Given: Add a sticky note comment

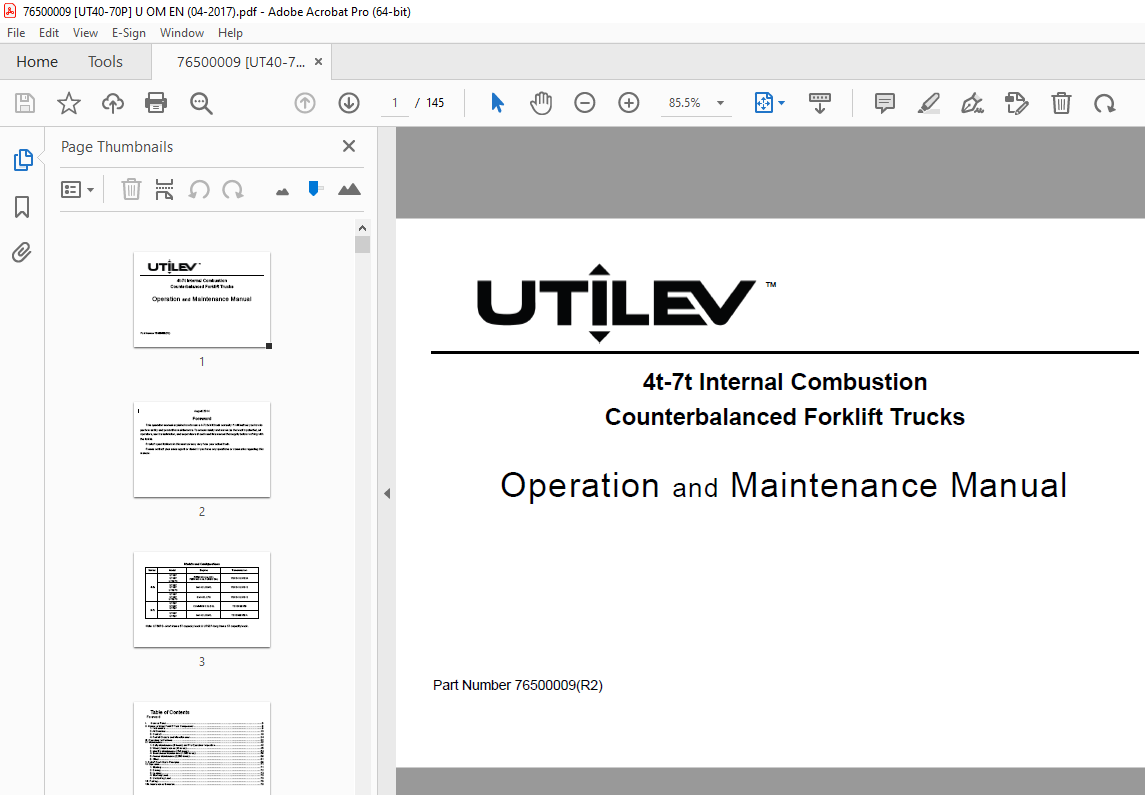Looking at the screenshot, I should [x=884, y=103].
